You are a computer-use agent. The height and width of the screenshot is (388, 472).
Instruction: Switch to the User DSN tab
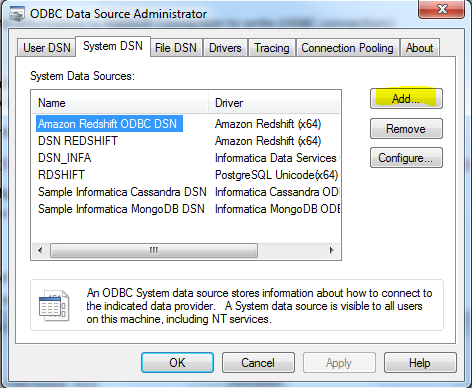[47, 48]
